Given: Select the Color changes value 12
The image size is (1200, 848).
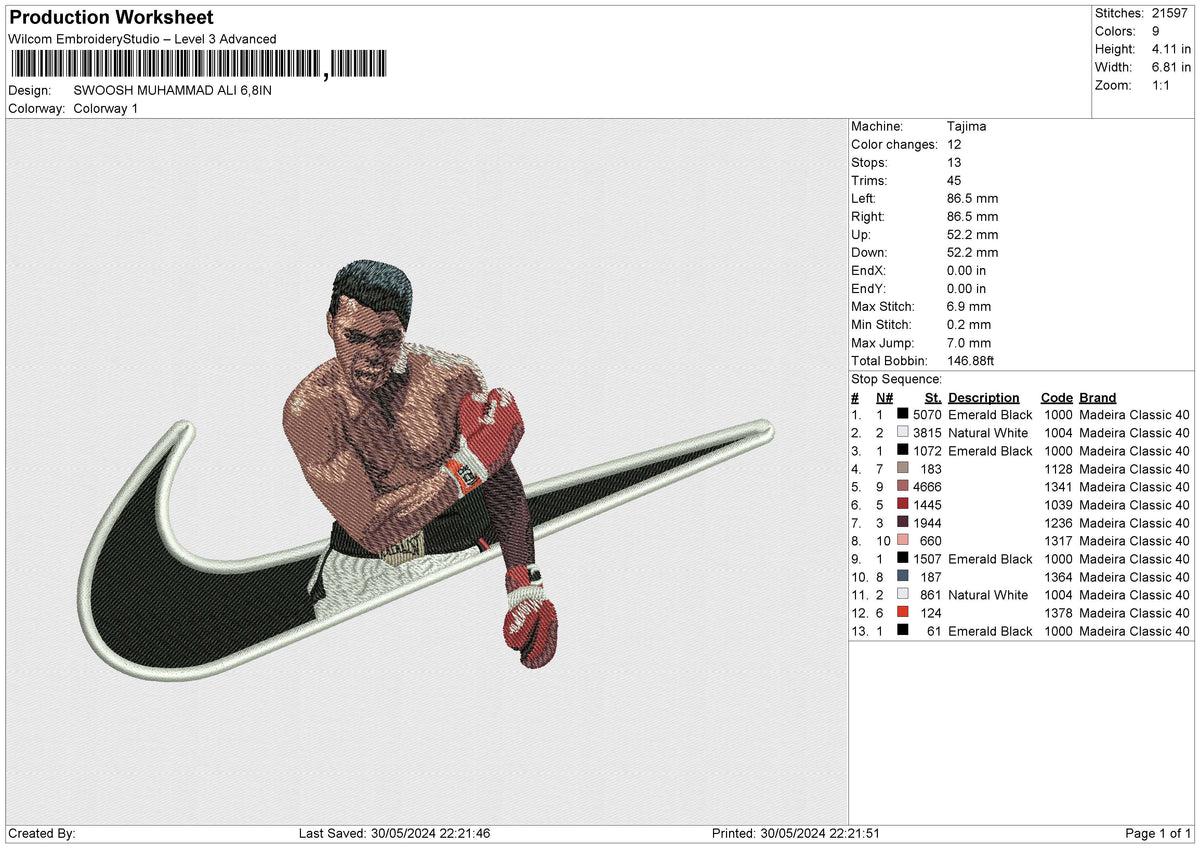Looking at the screenshot, I should click(955, 145).
